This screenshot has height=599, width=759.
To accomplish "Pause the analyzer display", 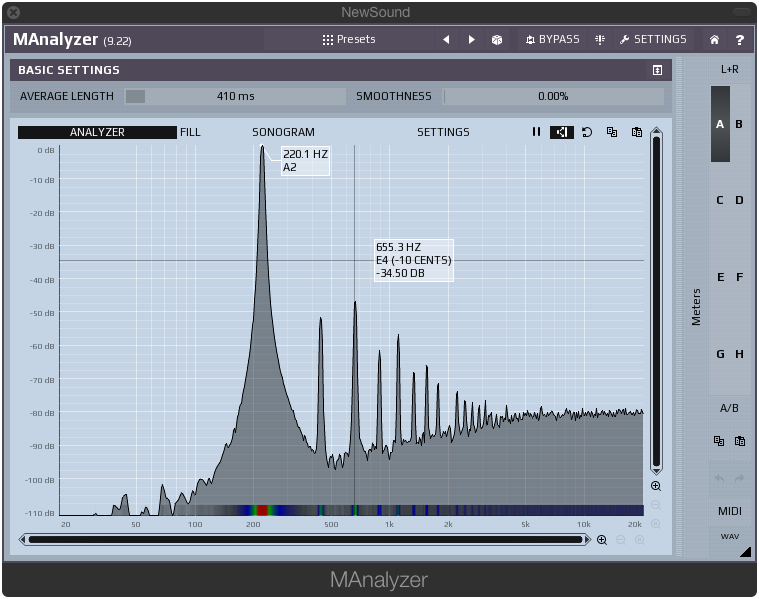I will click(536, 132).
